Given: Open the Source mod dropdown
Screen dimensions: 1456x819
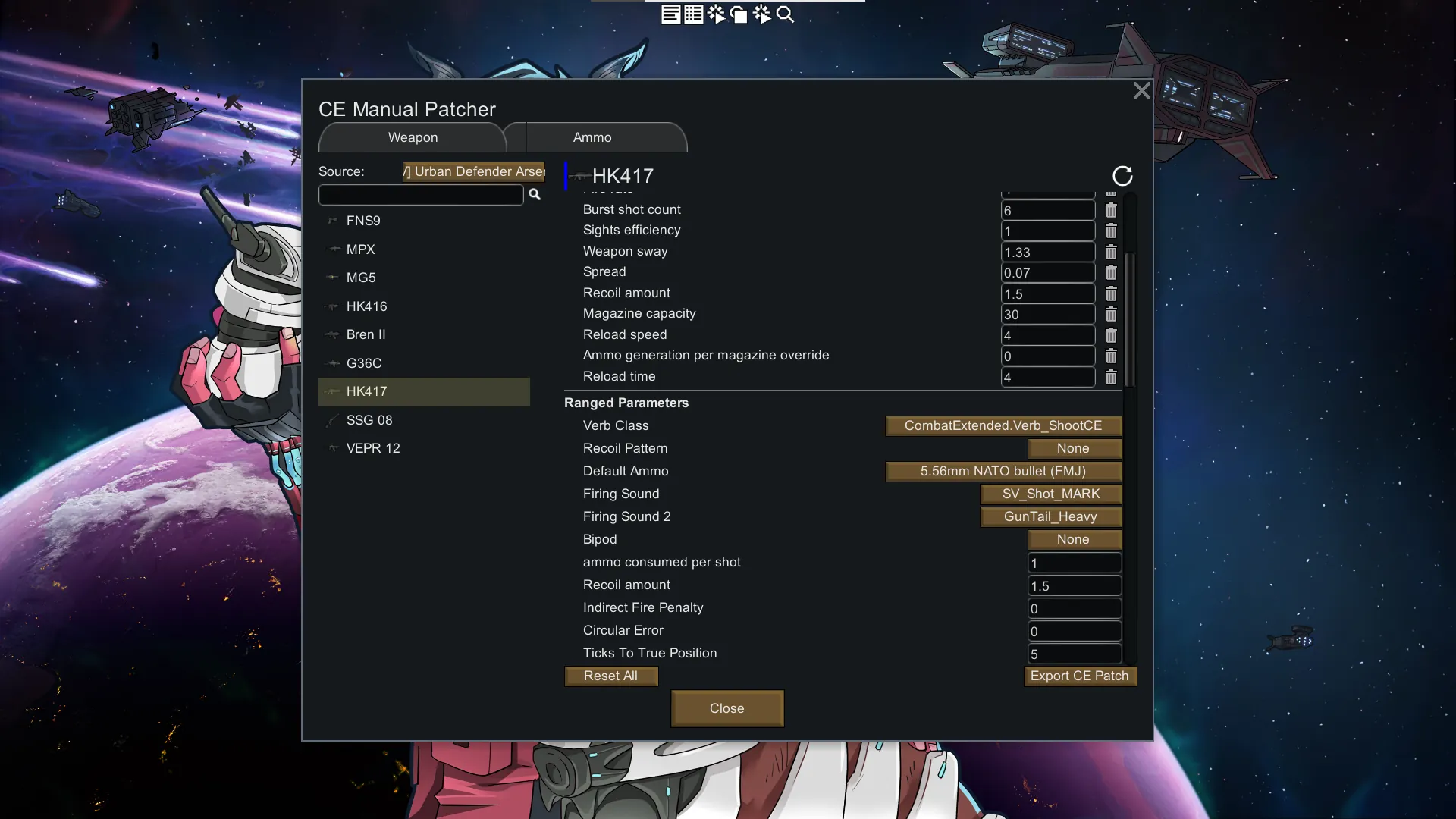Looking at the screenshot, I should [x=474, y=171].
